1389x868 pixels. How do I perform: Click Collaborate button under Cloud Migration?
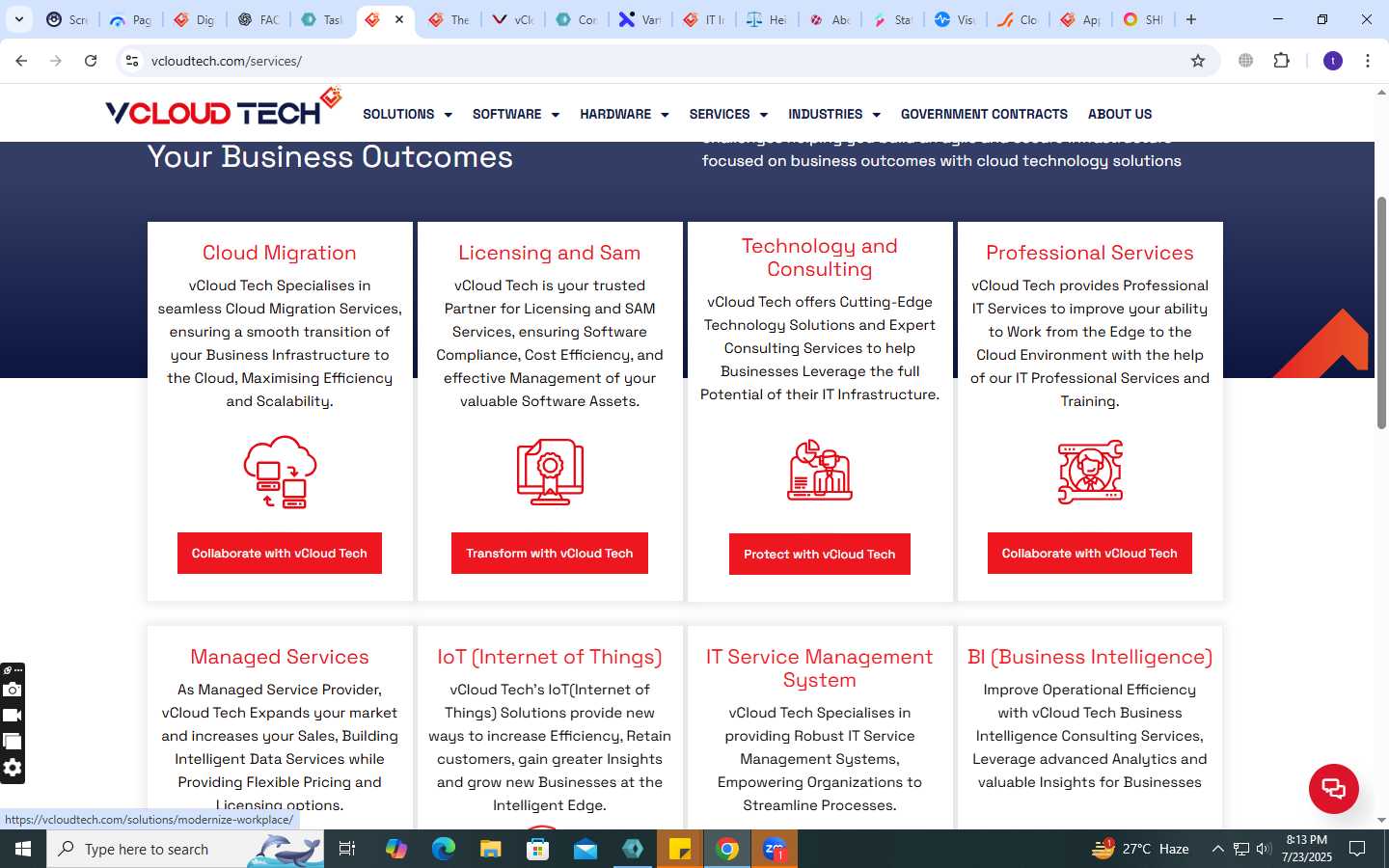click(280, 554)
